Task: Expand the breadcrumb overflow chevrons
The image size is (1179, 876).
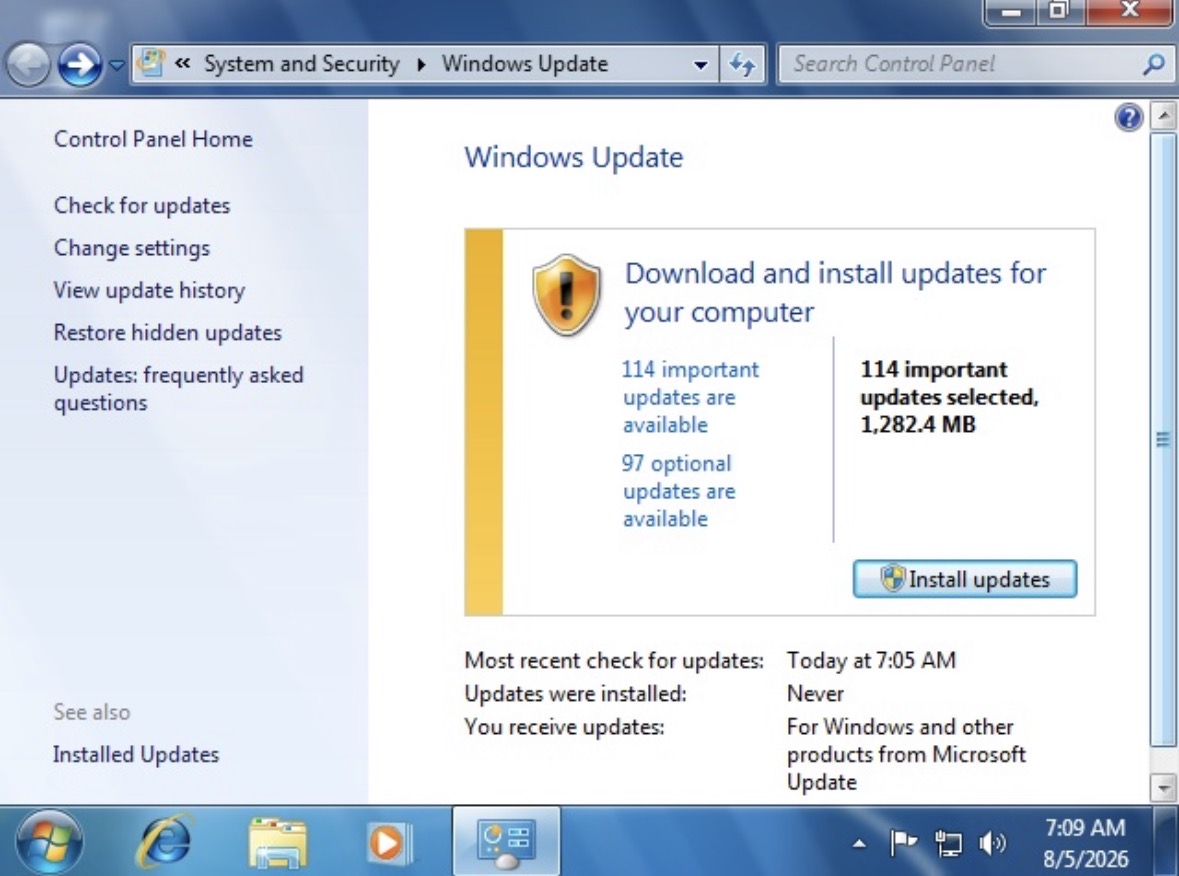Action: tap(183, 64)
